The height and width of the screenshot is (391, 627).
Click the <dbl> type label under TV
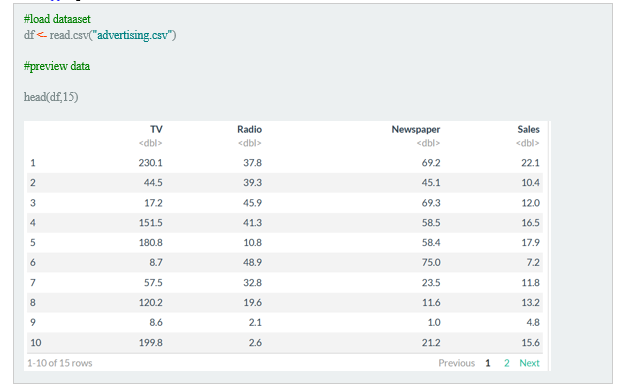pos(150,143)
